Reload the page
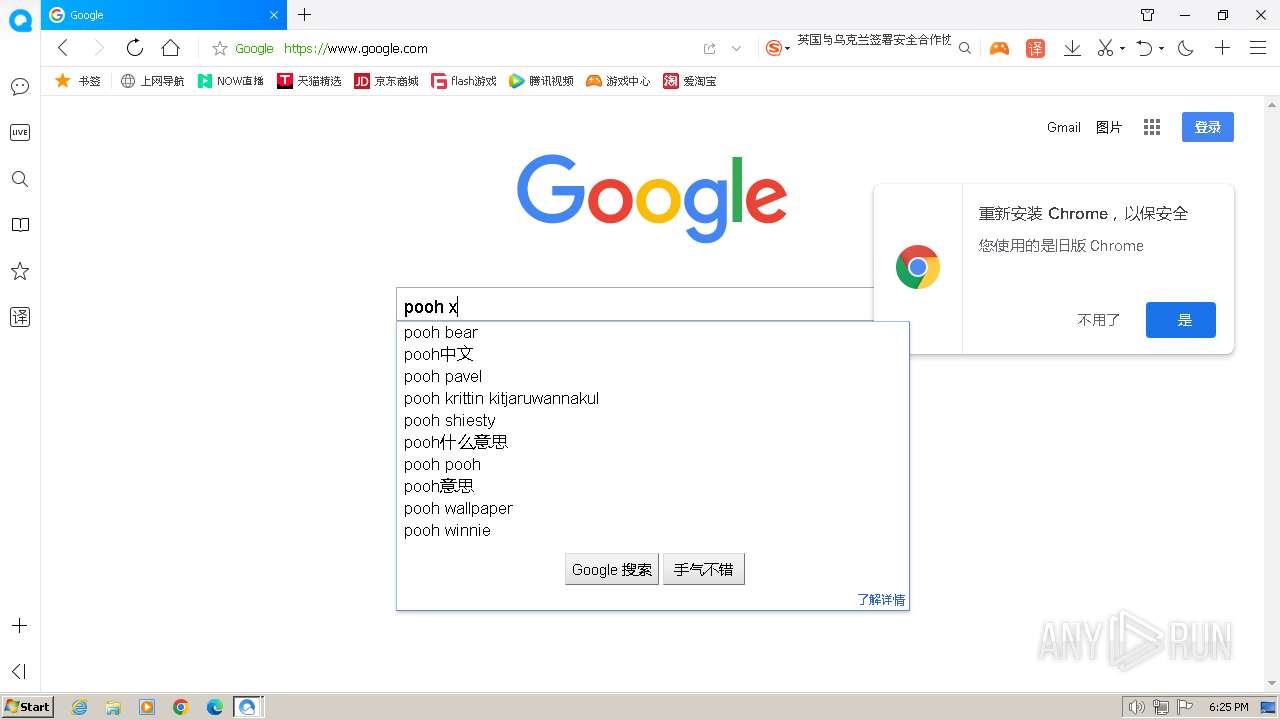Viewport: 1280px width, 720px height. point(134,48)
